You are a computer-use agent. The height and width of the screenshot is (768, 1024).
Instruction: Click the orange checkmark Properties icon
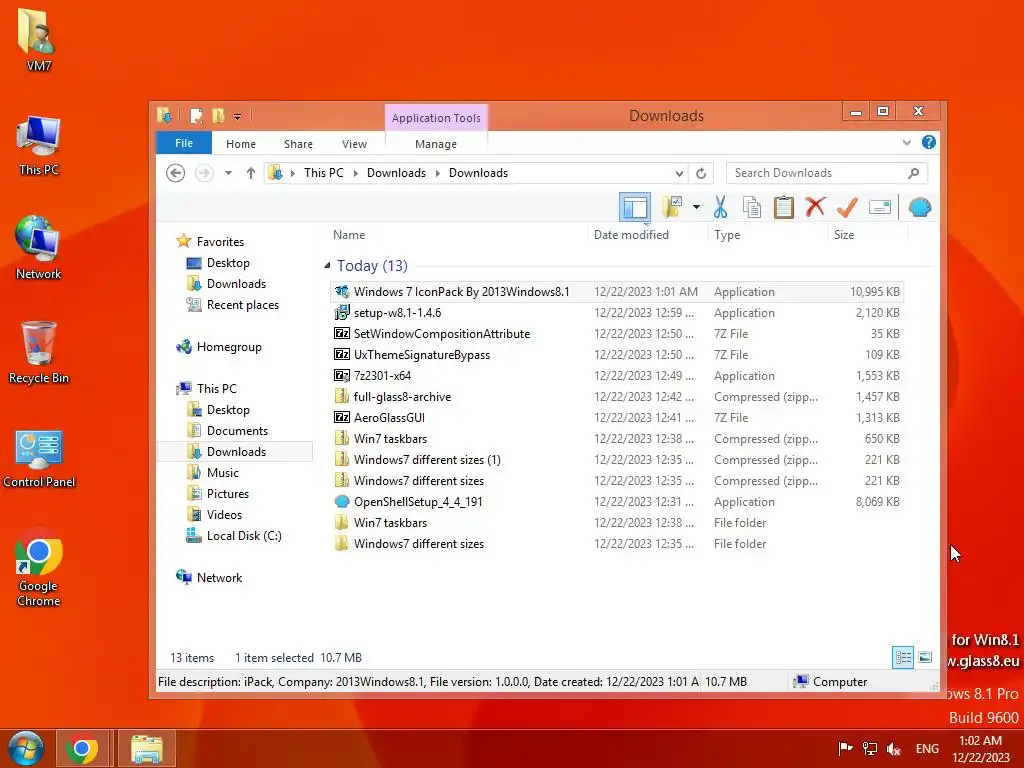[847, 207]
